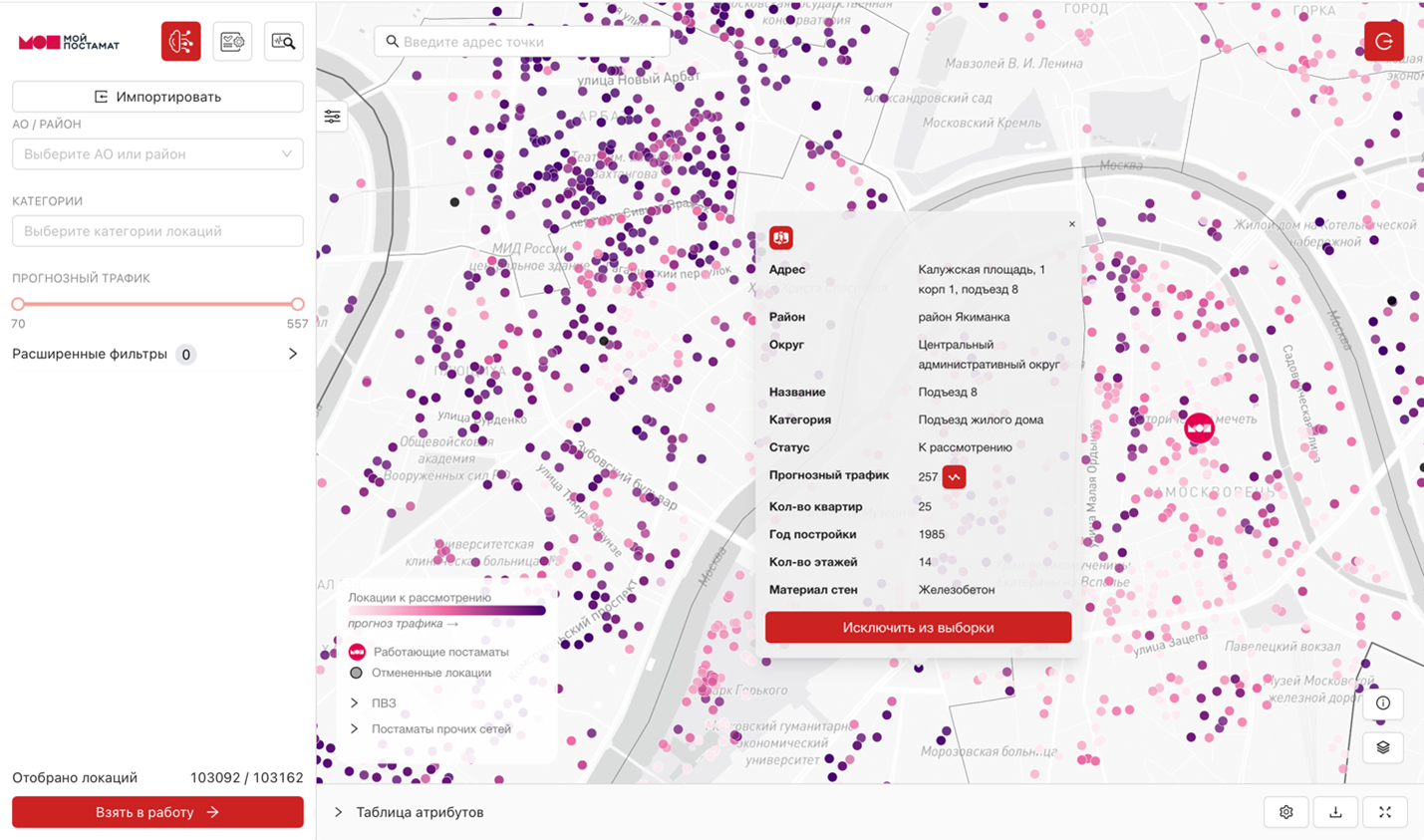Open the map filter settings icon

point(333,118)
